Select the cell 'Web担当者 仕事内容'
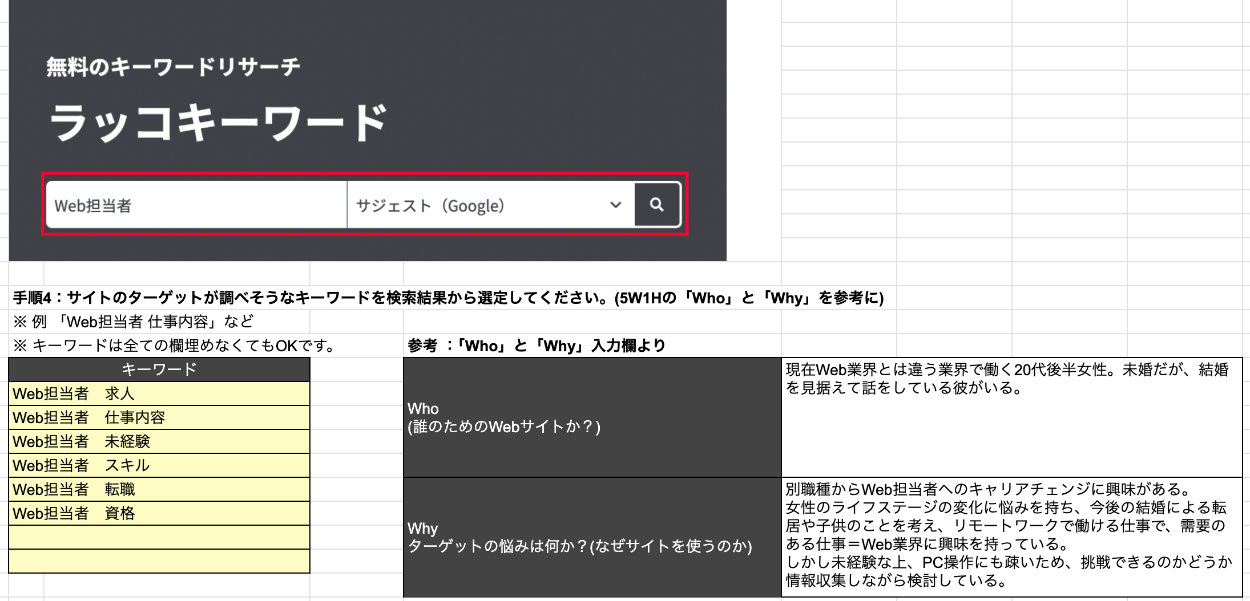 [x=159, y=417]
